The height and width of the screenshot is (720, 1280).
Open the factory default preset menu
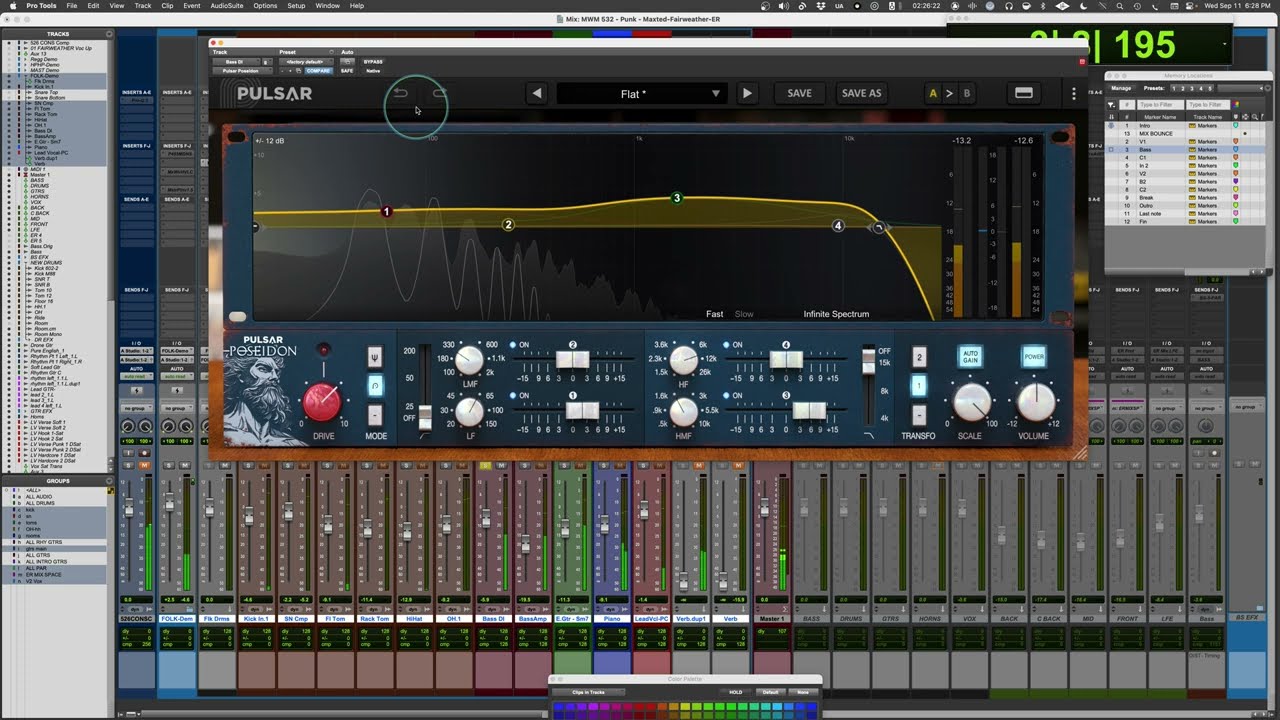(x=304, y=62)
